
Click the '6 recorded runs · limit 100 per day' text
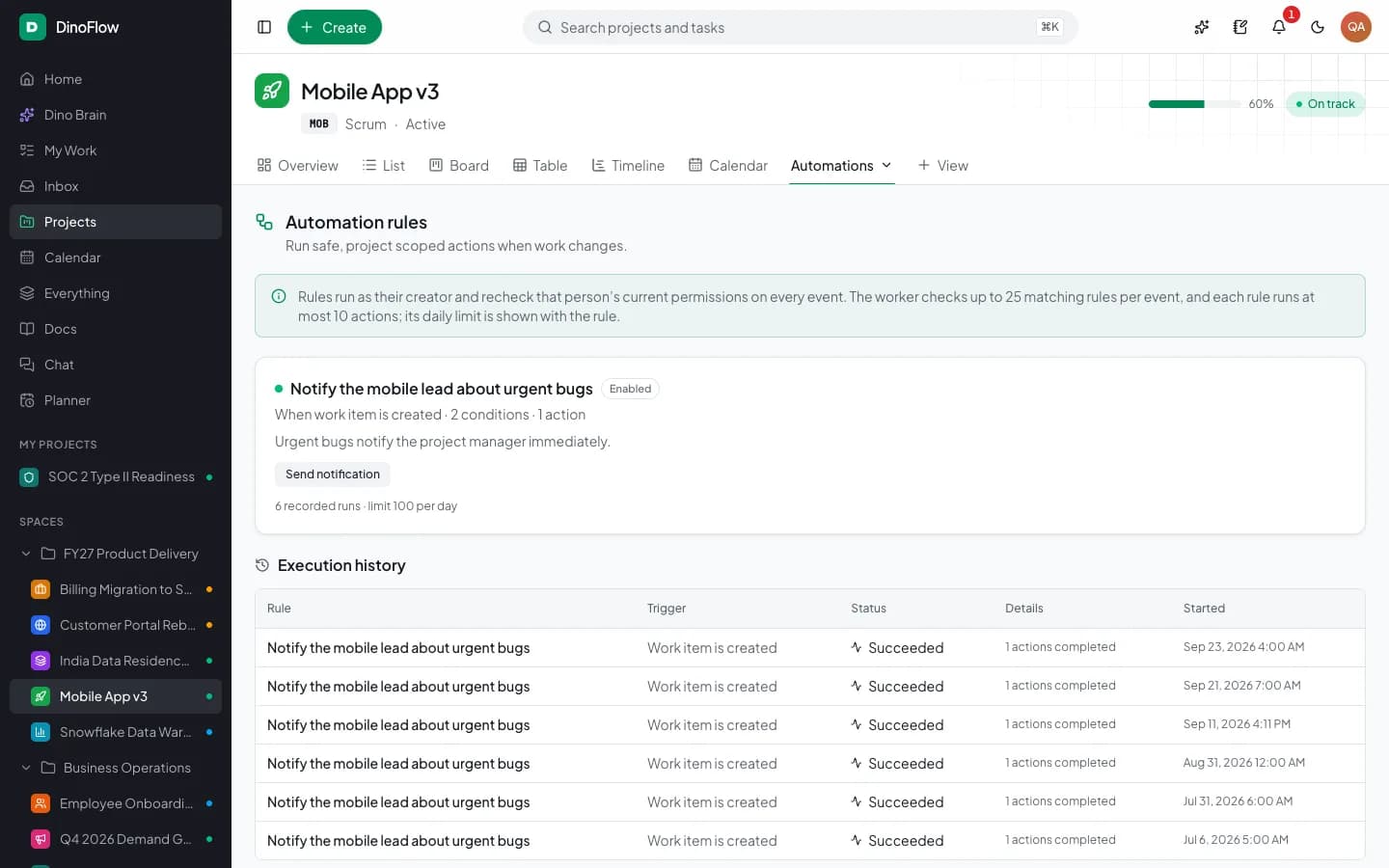click(366, 506)
